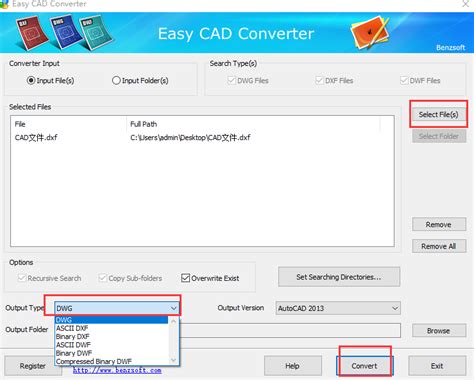Click the File column header
The height and width of the screenshot is (380, 474).
point(69,124)
